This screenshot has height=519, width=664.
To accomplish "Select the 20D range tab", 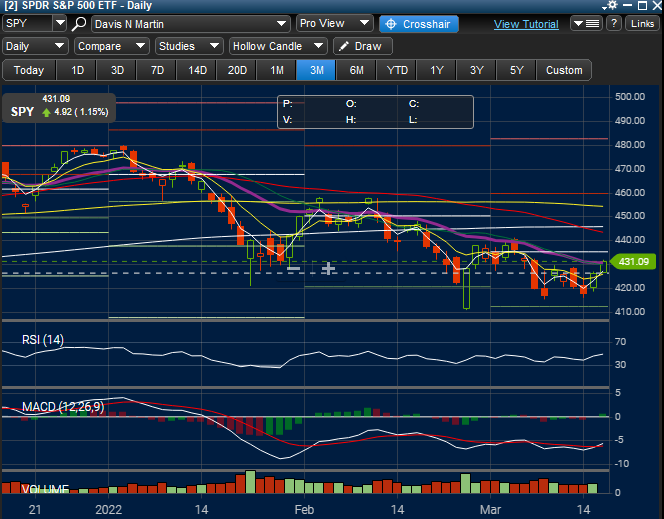I will tap(237, 70).
